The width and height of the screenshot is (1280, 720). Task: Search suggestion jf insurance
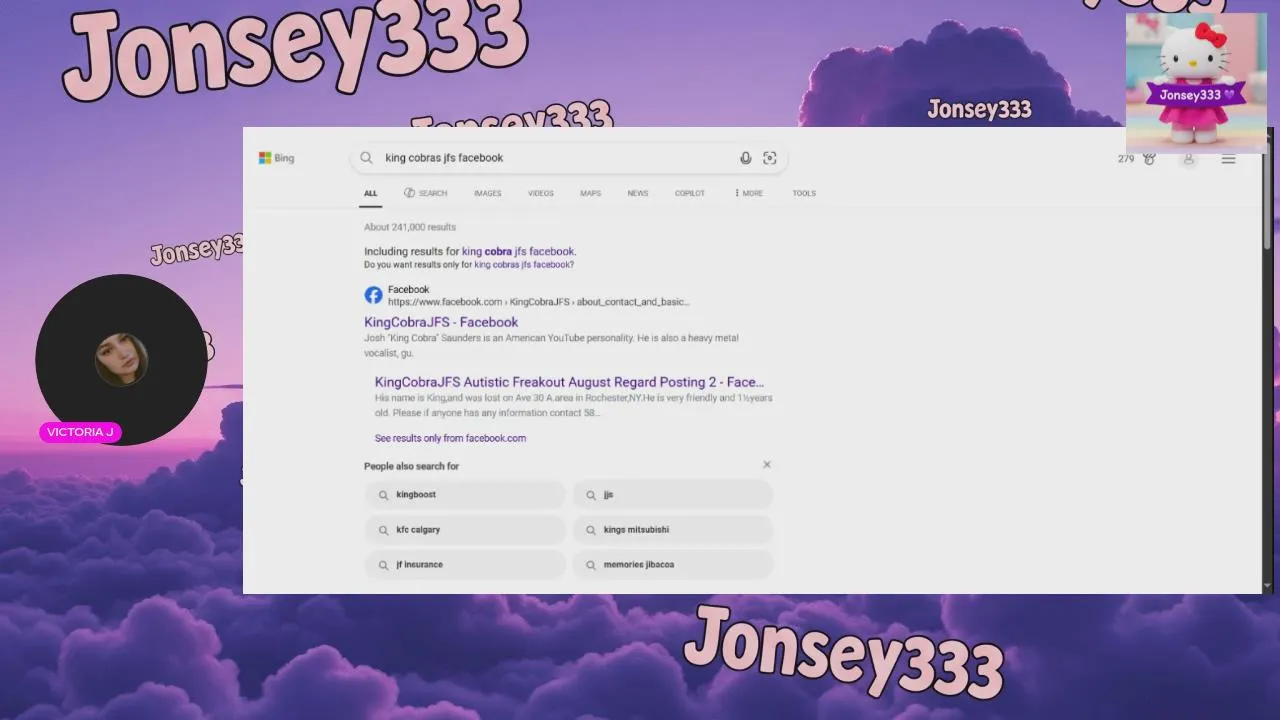click(465, 565)
